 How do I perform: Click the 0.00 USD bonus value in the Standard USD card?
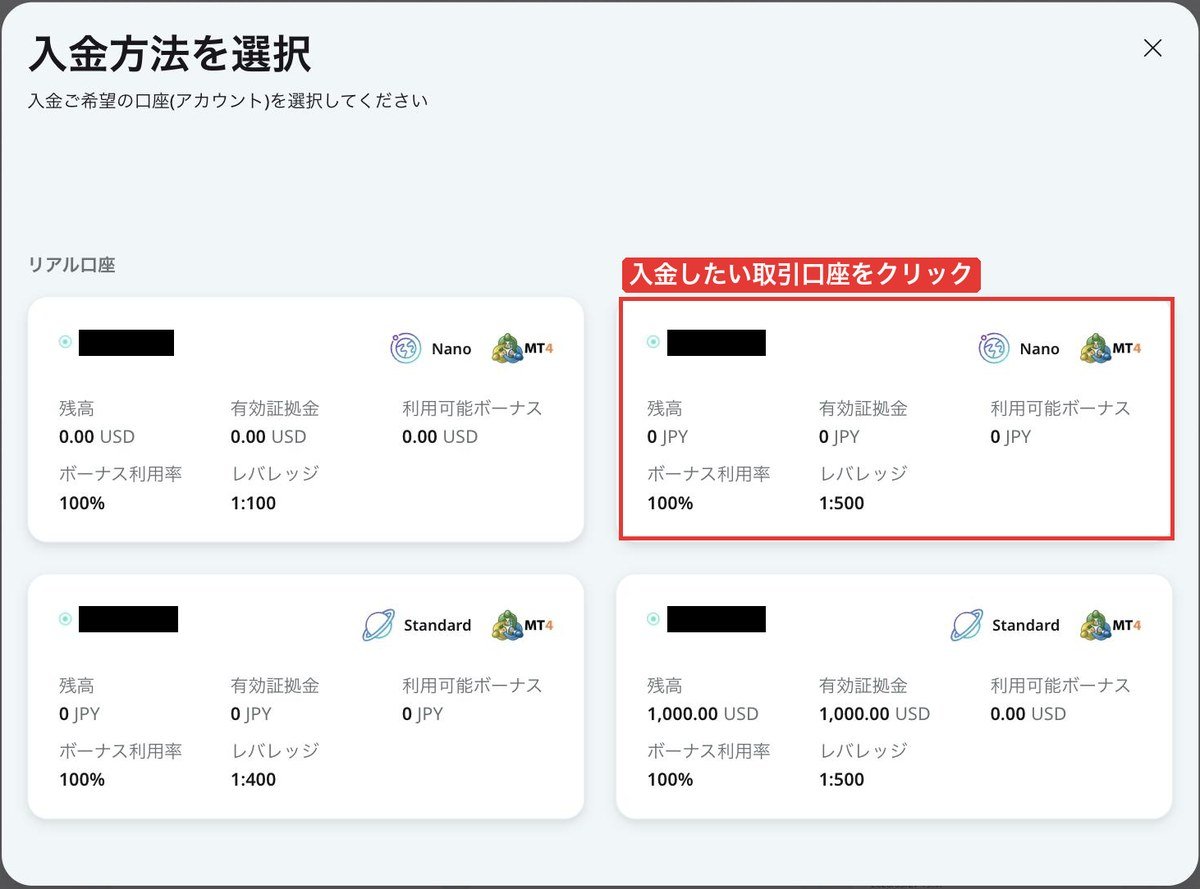1028,714
